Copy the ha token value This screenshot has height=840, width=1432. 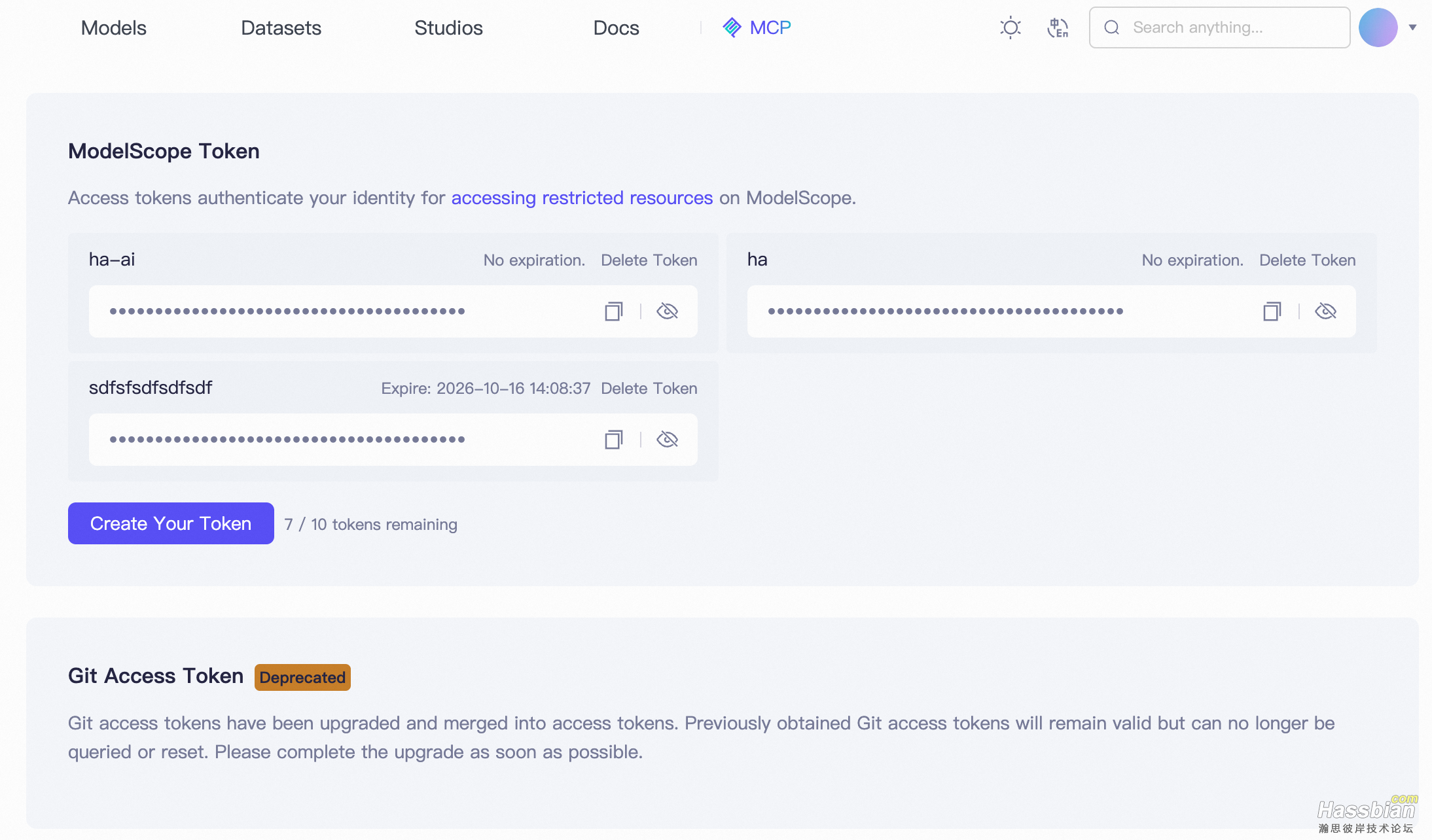click(x=1272, y=311)
